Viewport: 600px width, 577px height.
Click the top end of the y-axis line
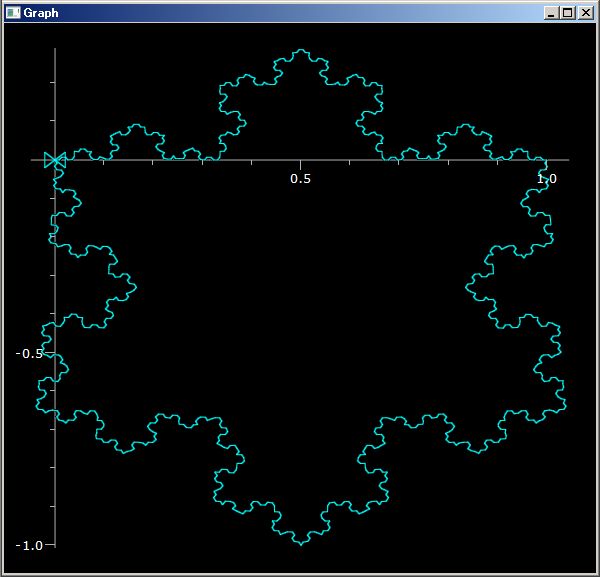(55, 50)
